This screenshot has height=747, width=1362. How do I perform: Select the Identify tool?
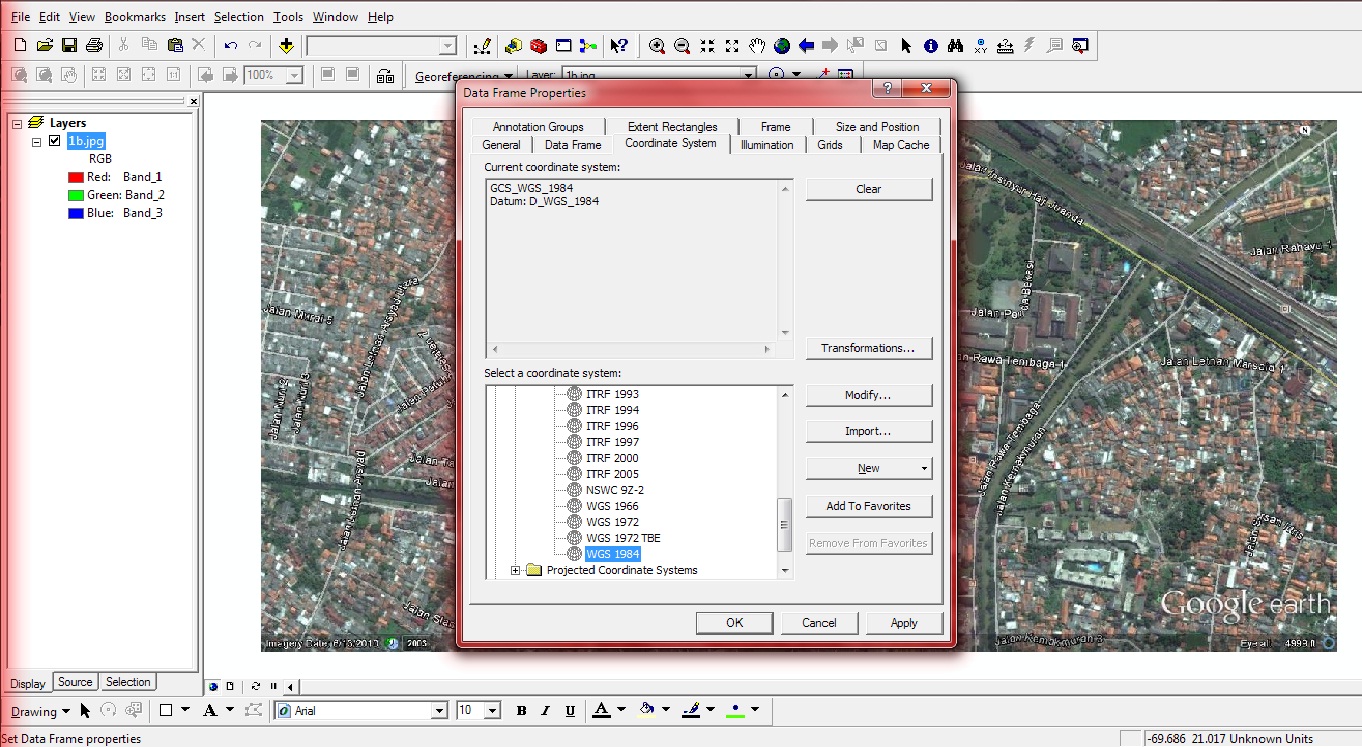(931, 45)
